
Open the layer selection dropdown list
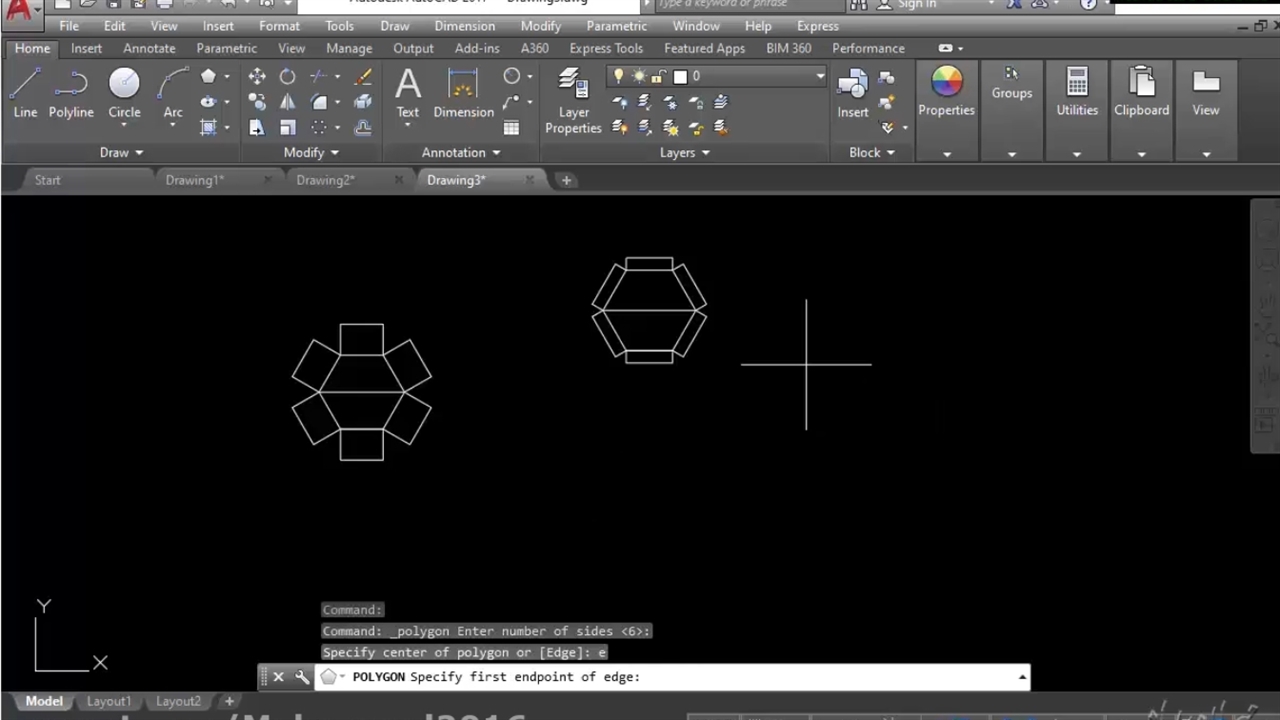pyautogui.click(x=819, y=76)
